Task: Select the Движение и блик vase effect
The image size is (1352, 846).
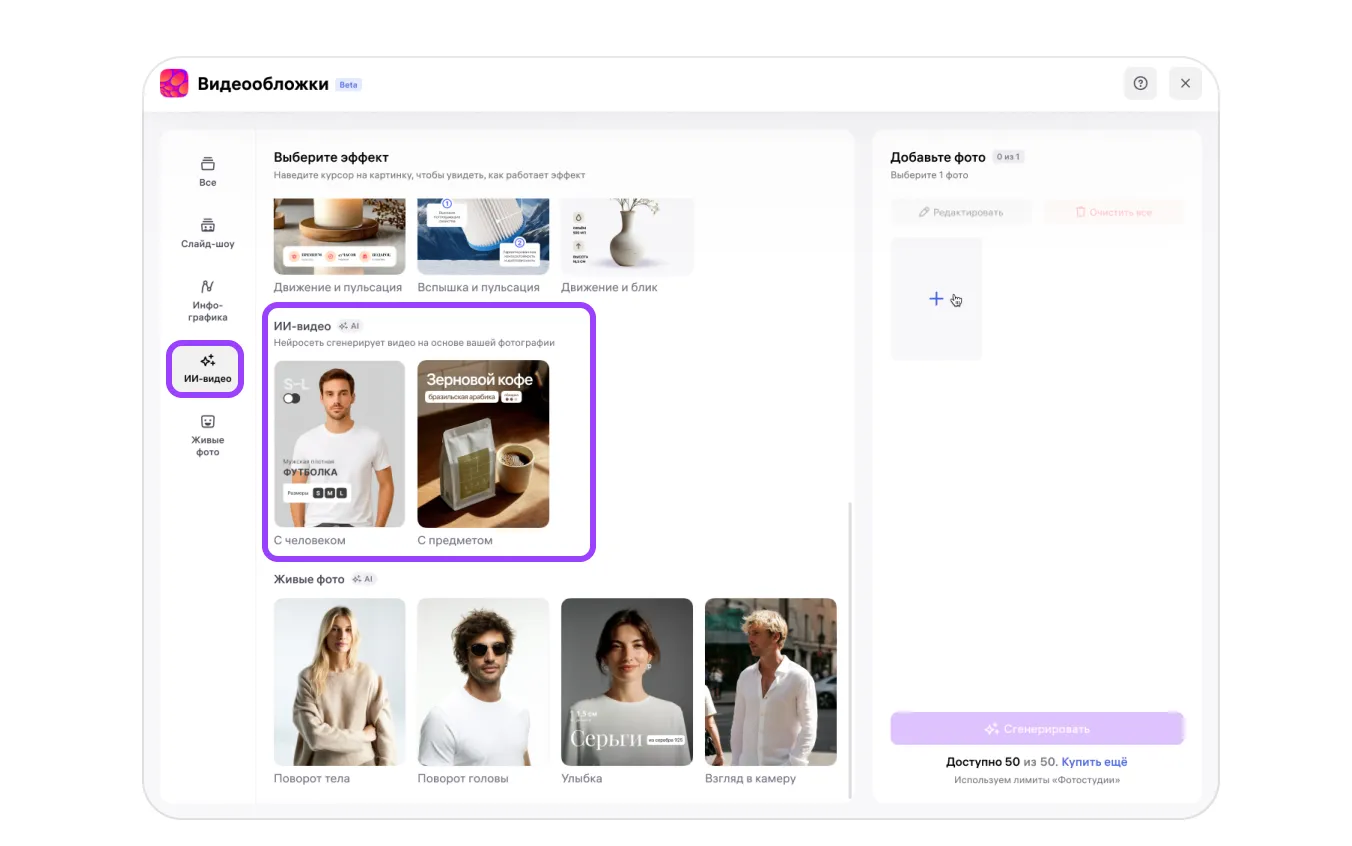Action: (x=627, y=237)
